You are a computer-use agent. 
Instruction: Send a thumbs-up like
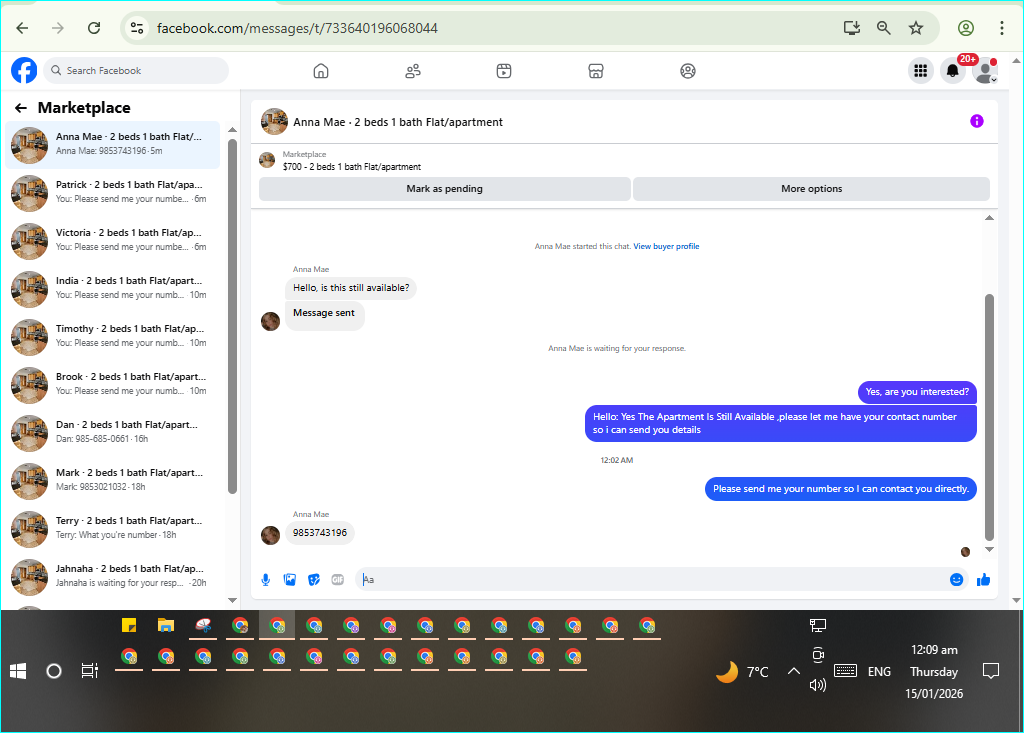click(984, 579)
